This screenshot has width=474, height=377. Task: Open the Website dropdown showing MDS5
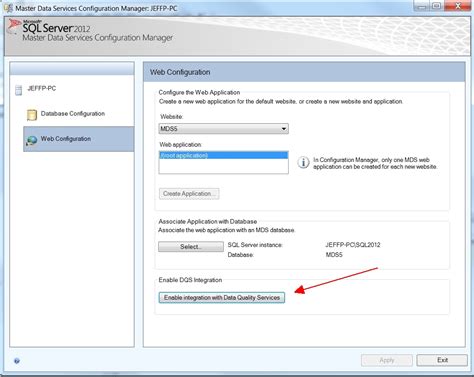(x=223, y=129)
